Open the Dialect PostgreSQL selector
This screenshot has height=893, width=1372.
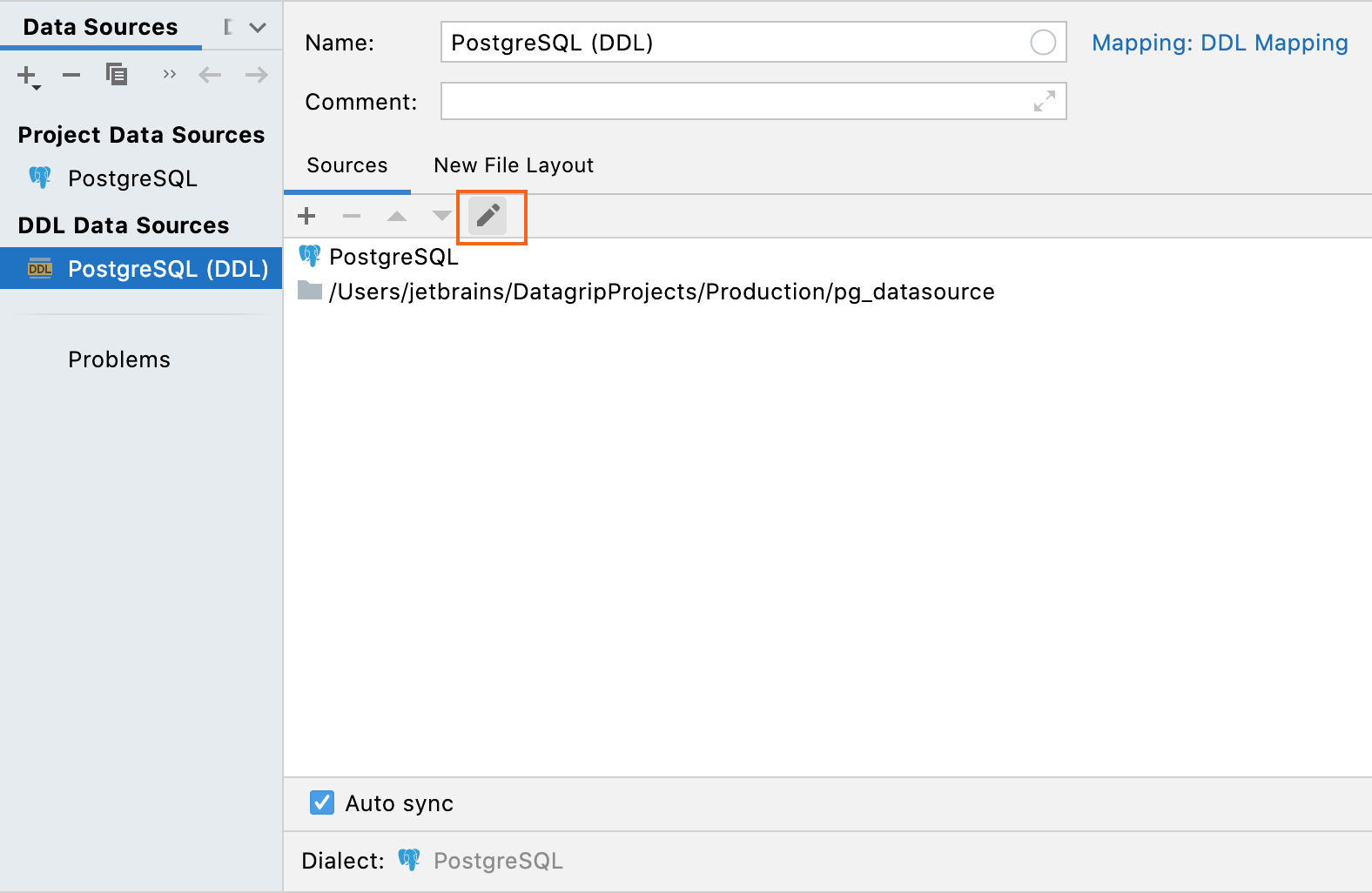tap(481, 861)
